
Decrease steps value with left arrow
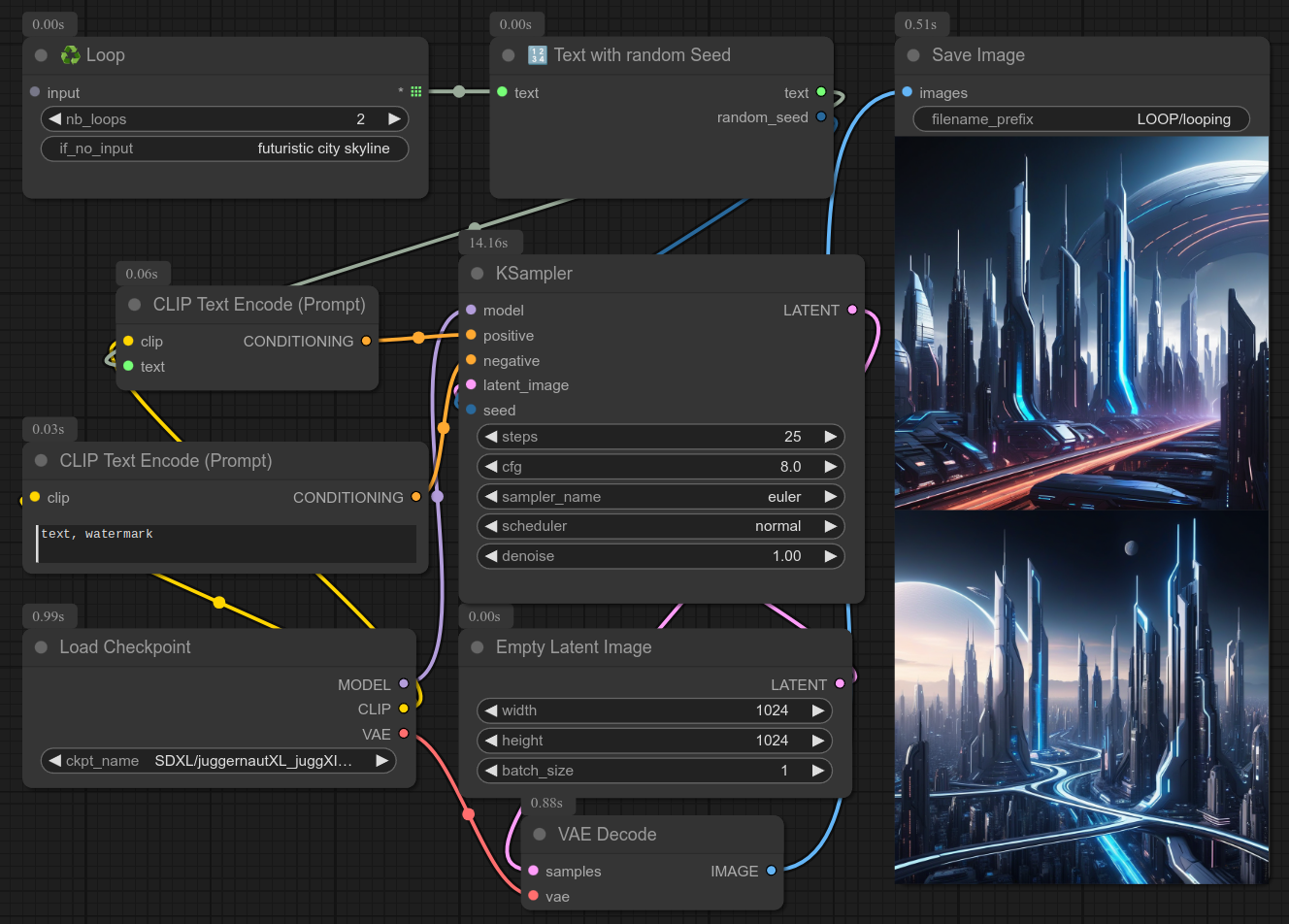click(491, 437)
